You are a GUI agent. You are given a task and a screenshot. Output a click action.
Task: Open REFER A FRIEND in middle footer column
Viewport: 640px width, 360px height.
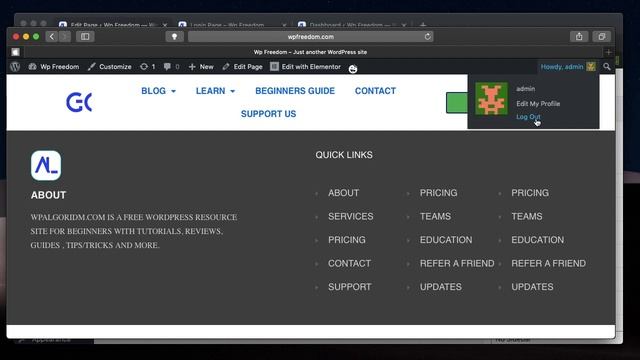pos(457,264)
